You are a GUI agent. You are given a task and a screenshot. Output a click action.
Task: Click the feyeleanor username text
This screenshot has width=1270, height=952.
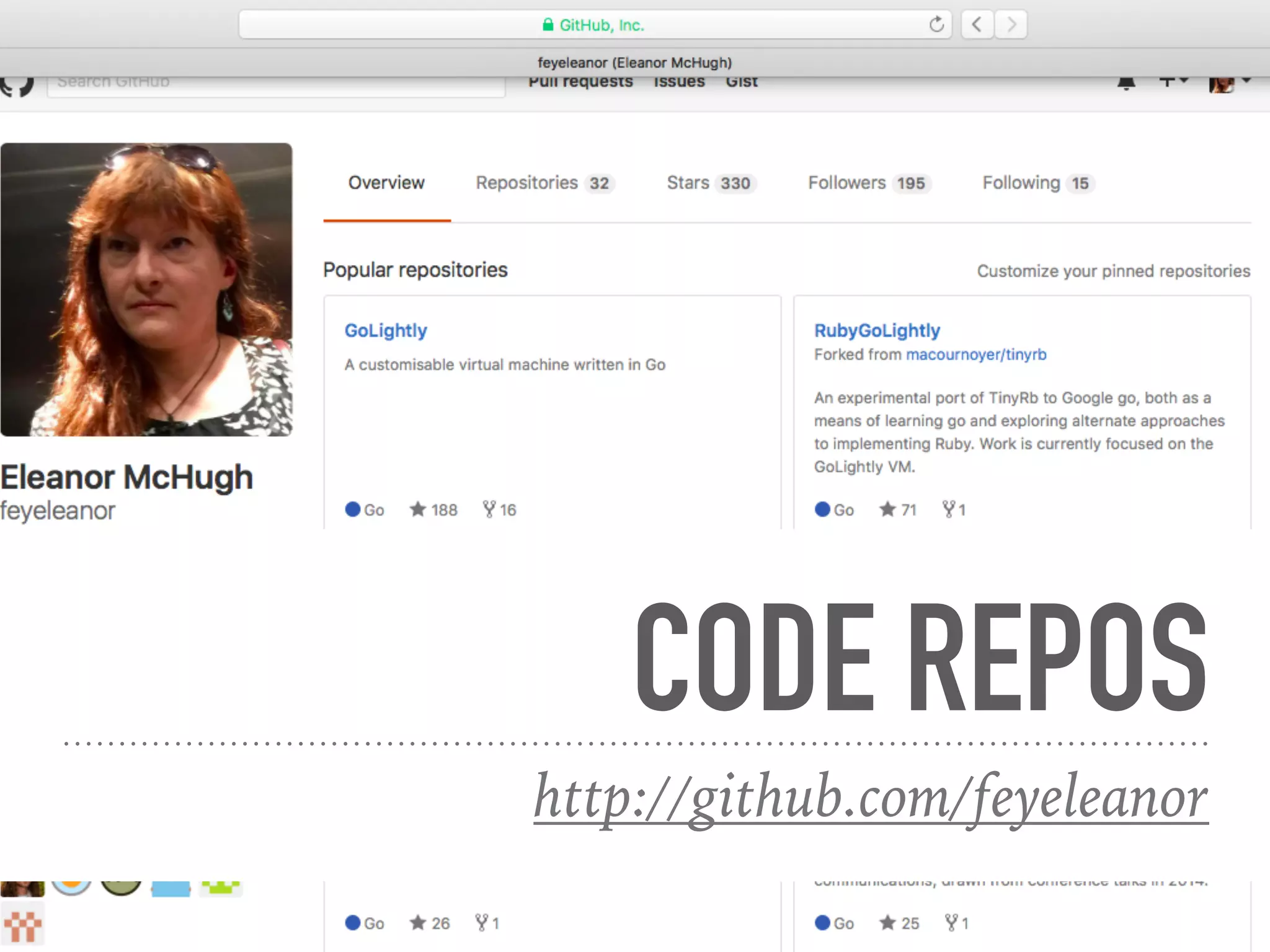click(58, 511)
